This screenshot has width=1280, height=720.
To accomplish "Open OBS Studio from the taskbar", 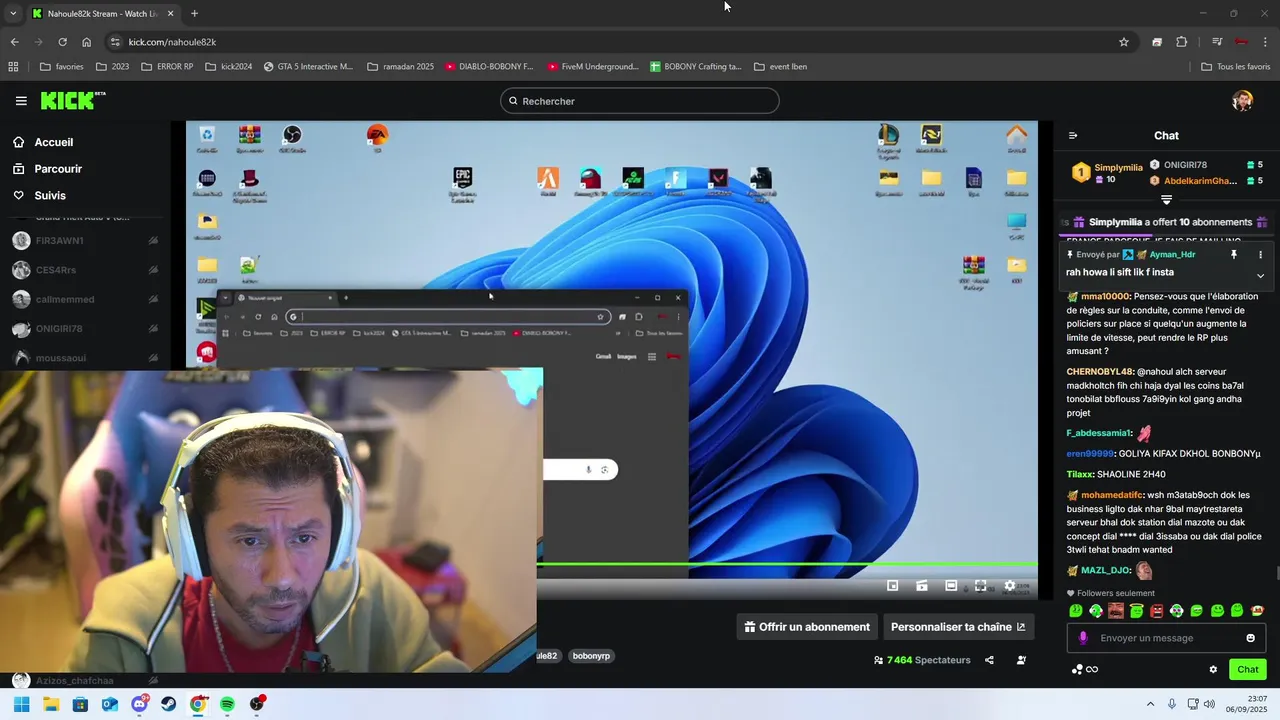I will pyautogui.click(x=257, y=704).
